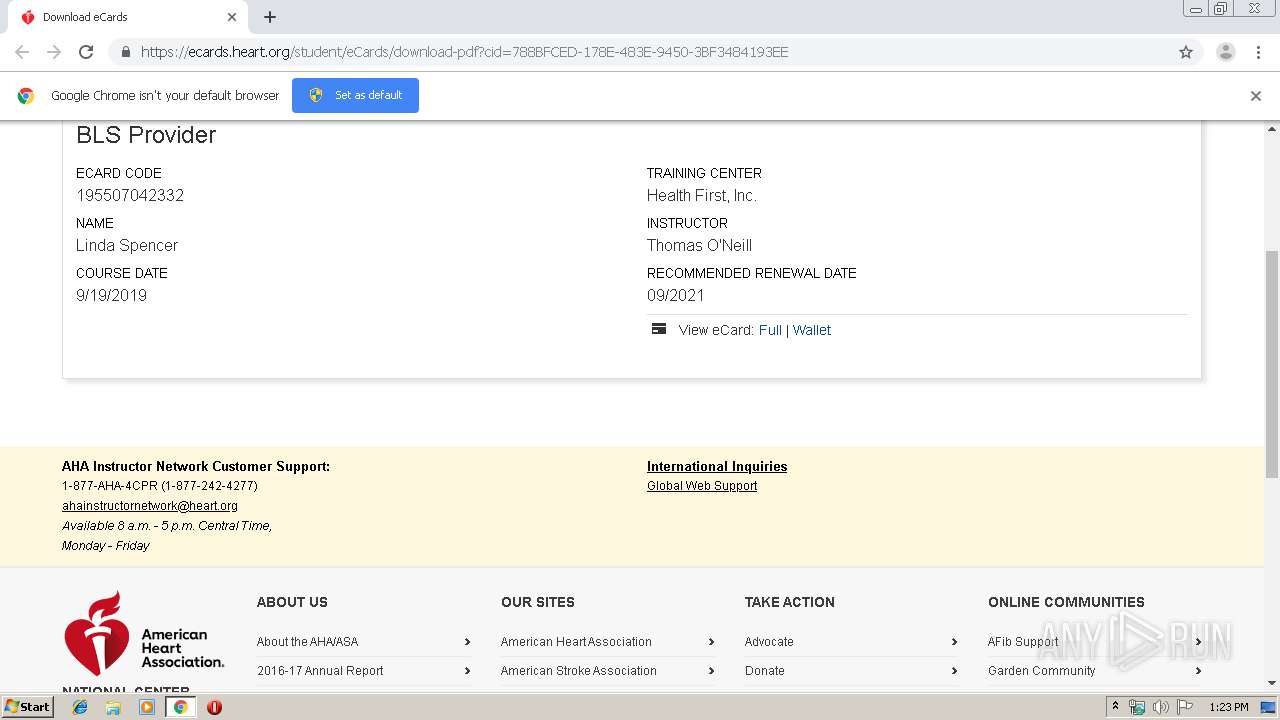1280x720 pixels.
Task: Click the browser forward arrow
Action: 54,52
